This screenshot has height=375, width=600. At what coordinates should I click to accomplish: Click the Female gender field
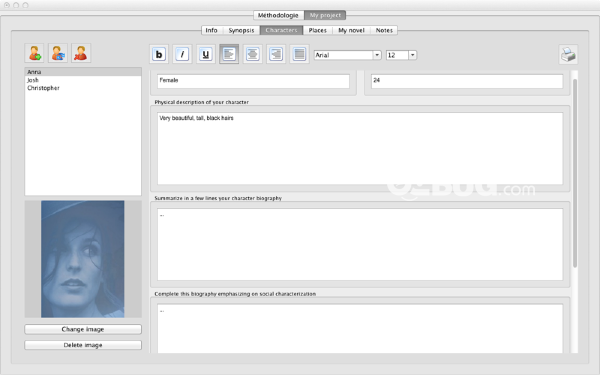(x=253, y=81)
